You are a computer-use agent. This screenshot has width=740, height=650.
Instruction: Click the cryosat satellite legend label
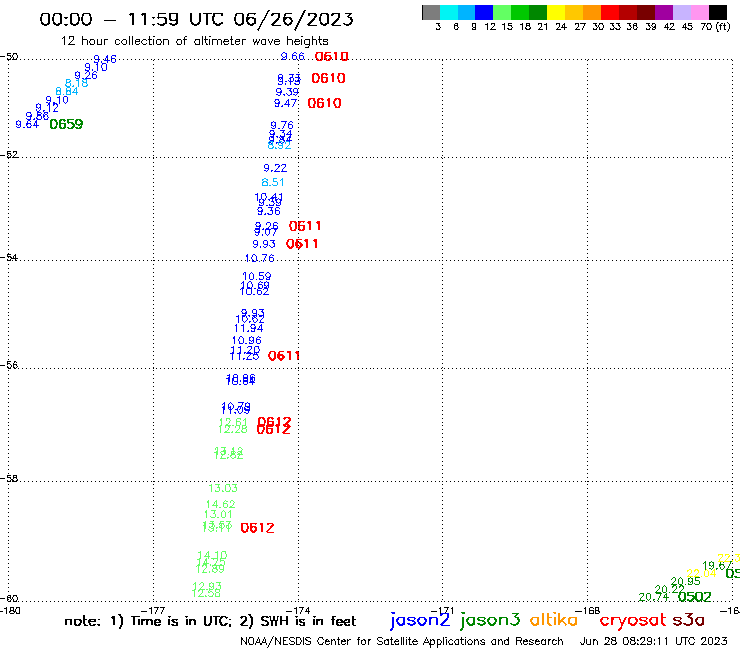pos(633,620)
